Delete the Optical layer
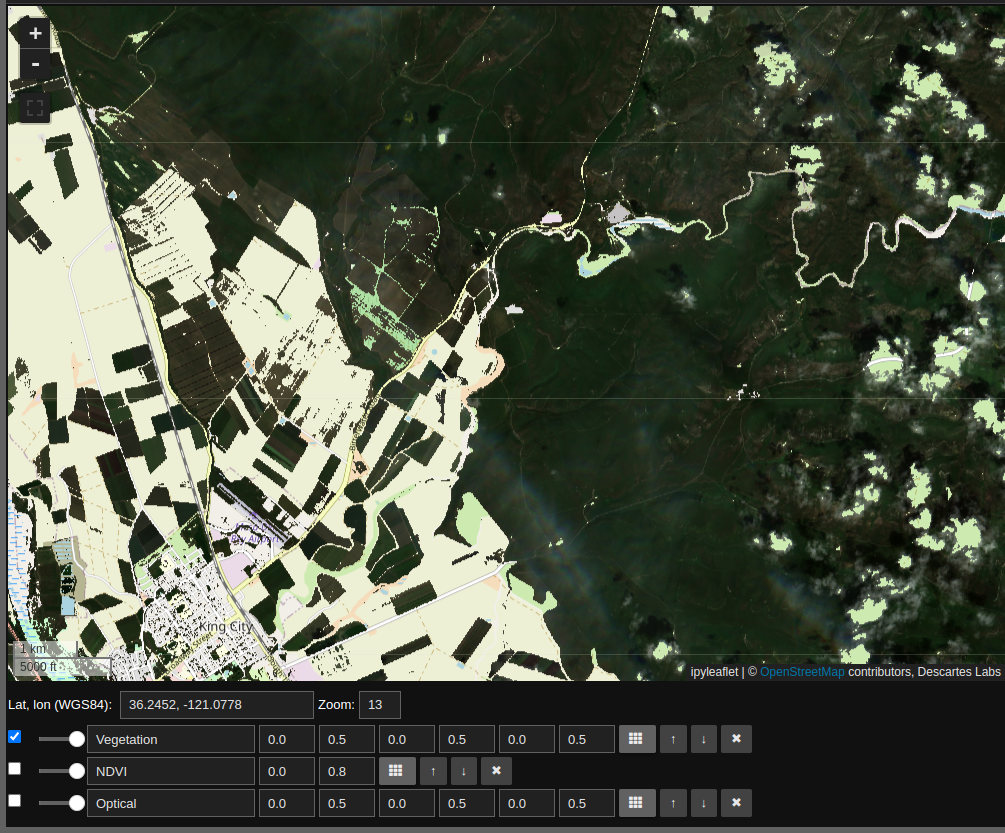 (736, 803)
